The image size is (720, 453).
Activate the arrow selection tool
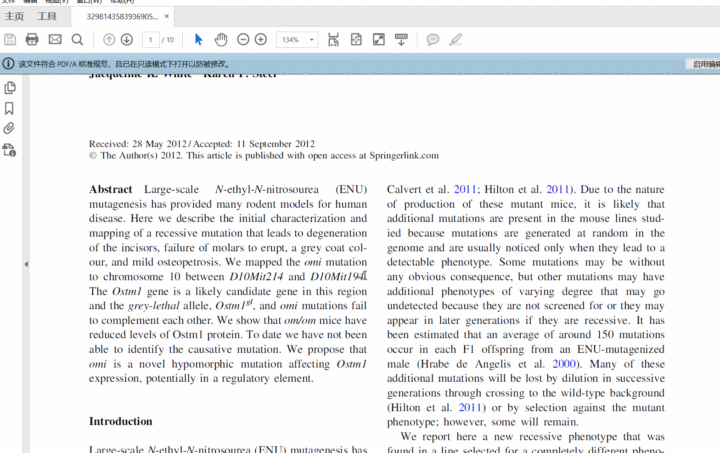click(198, 39)
